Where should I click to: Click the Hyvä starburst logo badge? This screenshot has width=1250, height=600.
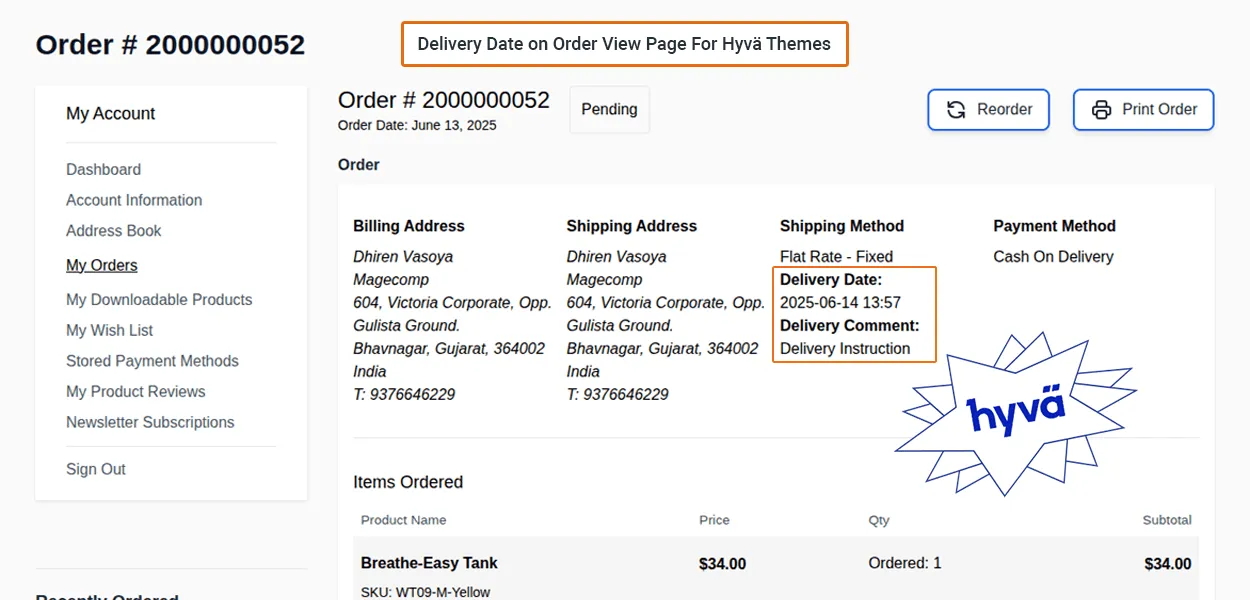click(x=1015, y=413)
